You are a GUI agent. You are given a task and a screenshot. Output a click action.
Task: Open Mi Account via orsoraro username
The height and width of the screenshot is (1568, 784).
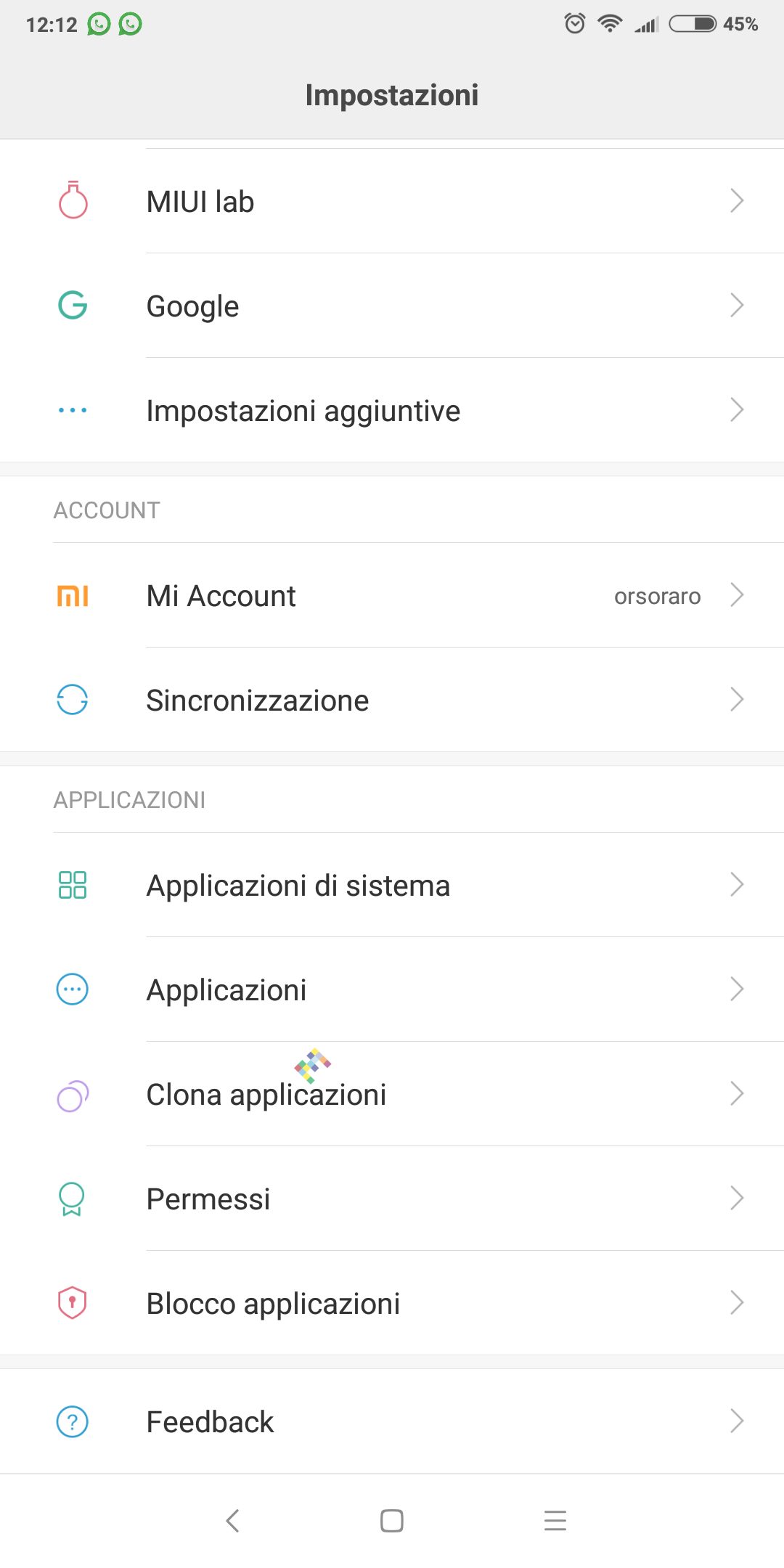pos(657,596)
